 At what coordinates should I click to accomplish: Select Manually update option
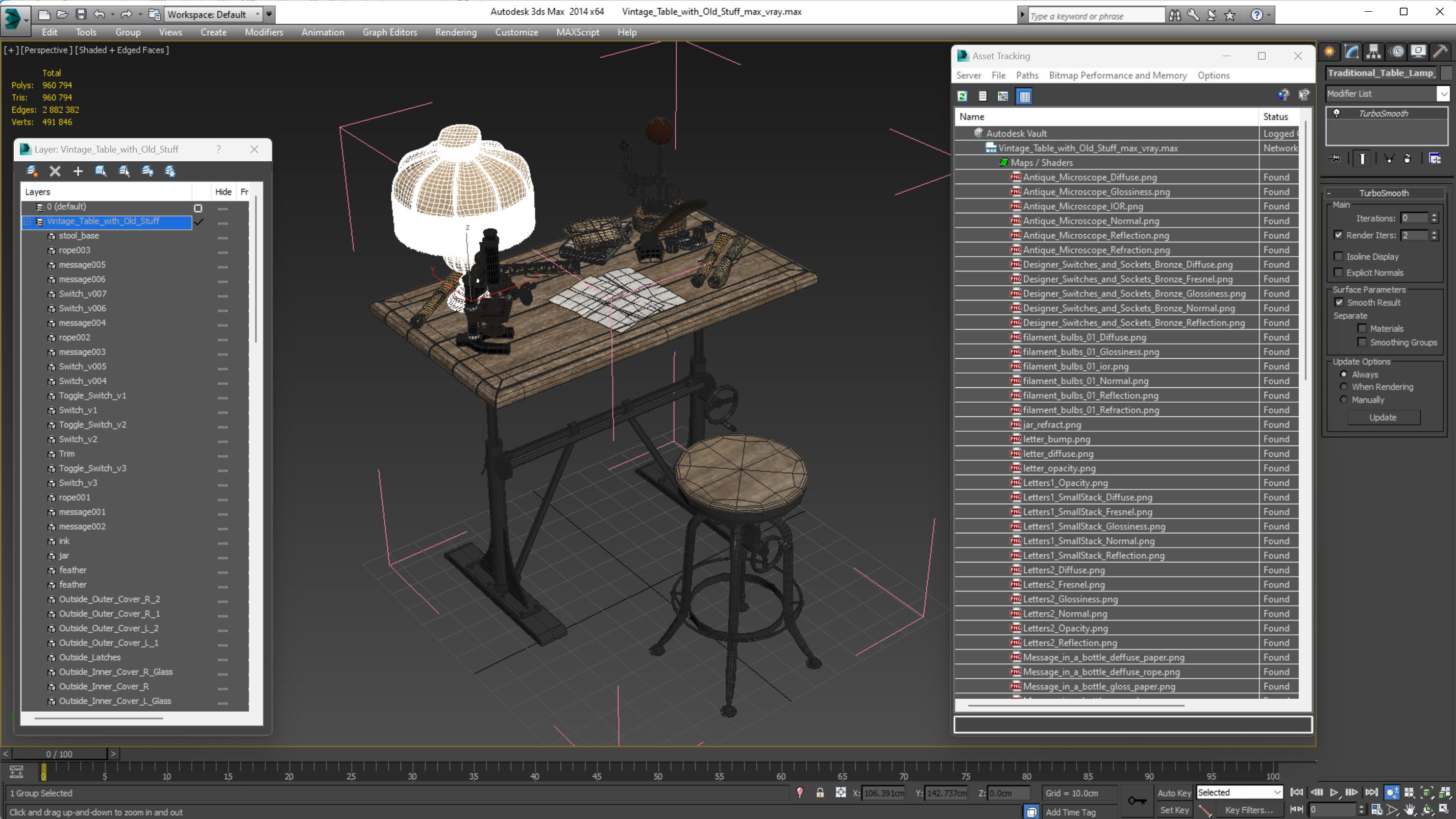pos(1344,400)
